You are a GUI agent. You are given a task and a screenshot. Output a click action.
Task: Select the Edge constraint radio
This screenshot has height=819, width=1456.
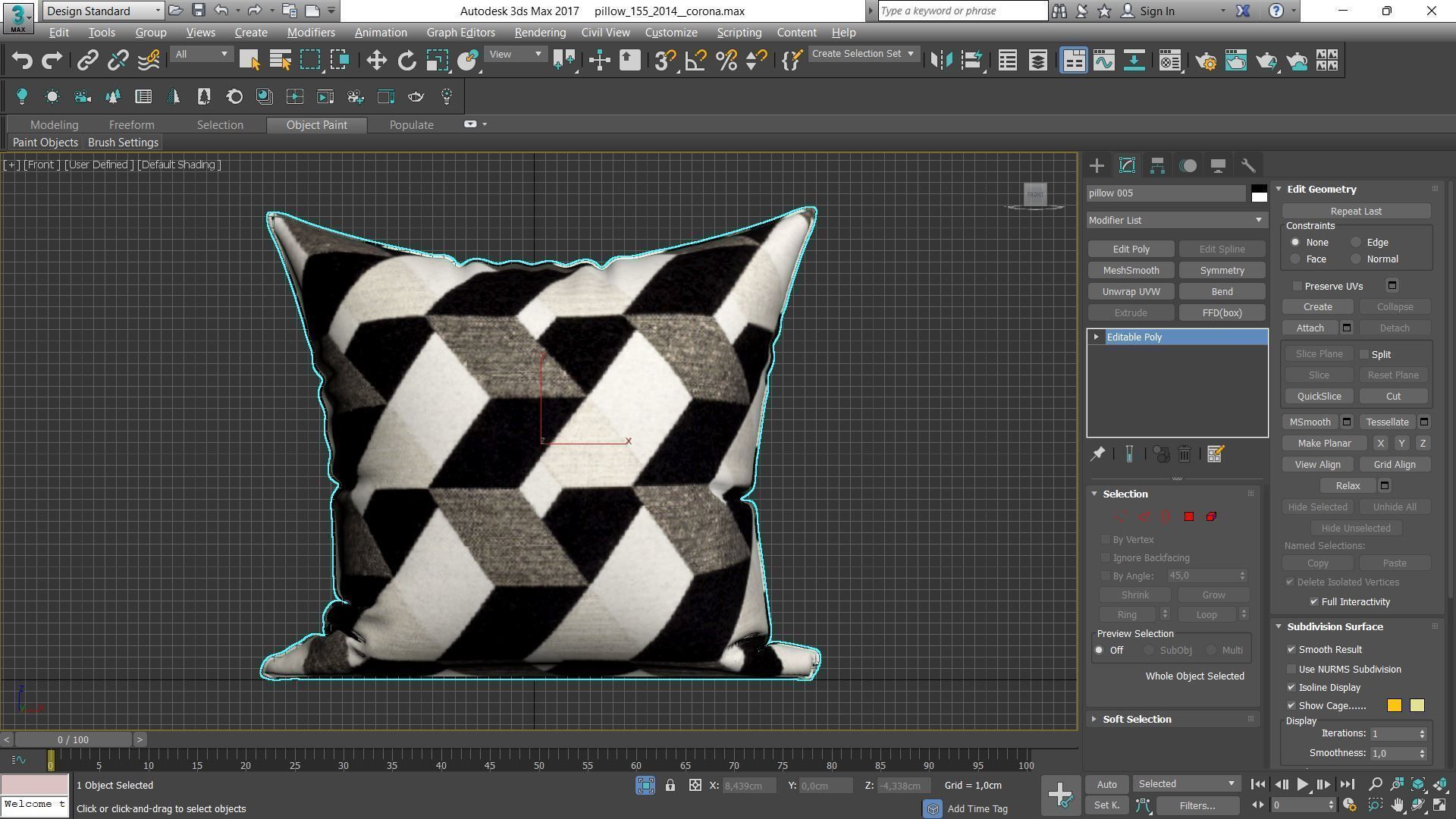1356,243
